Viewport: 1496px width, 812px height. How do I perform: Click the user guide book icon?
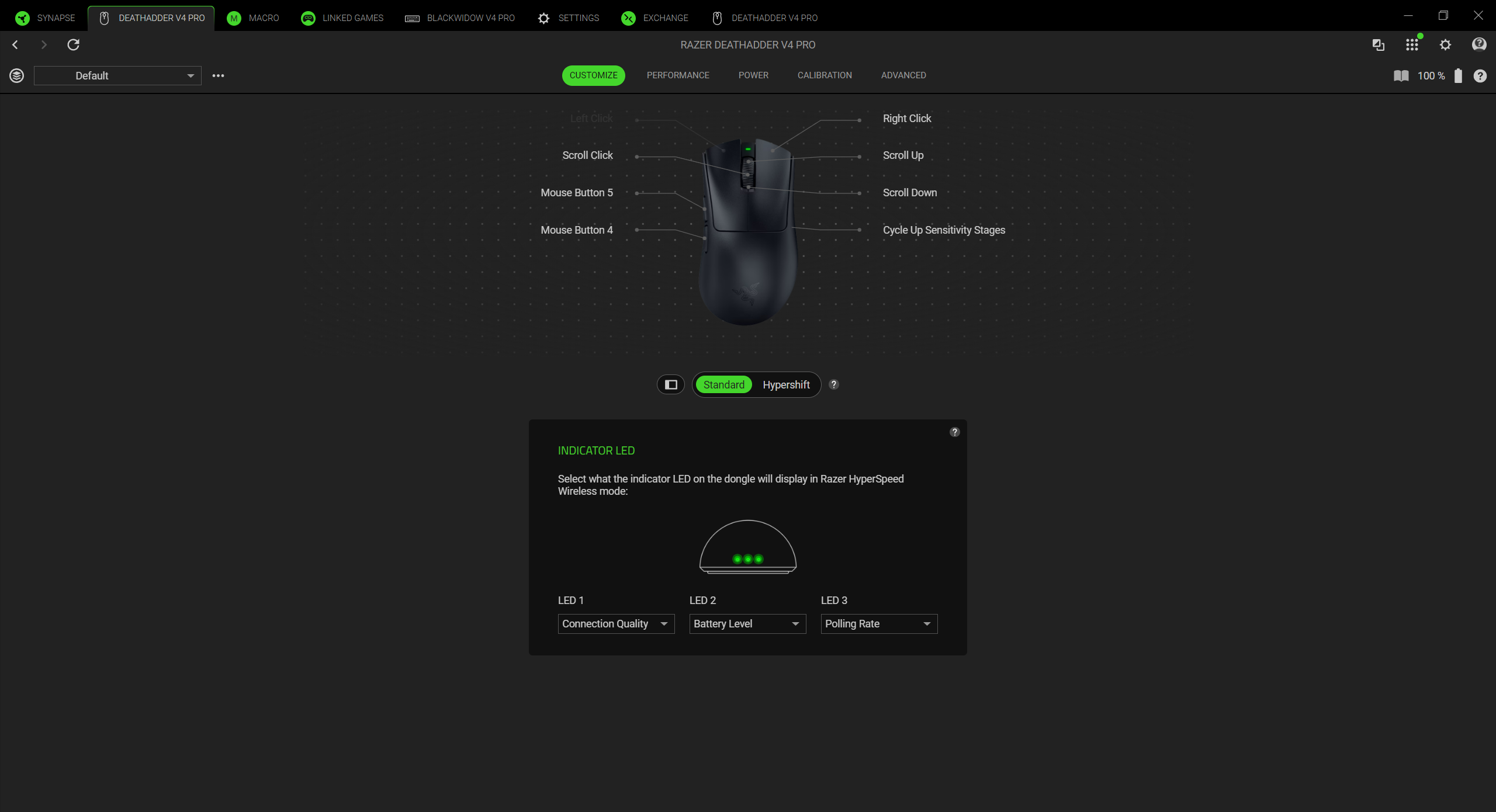tap(1401, 76)
